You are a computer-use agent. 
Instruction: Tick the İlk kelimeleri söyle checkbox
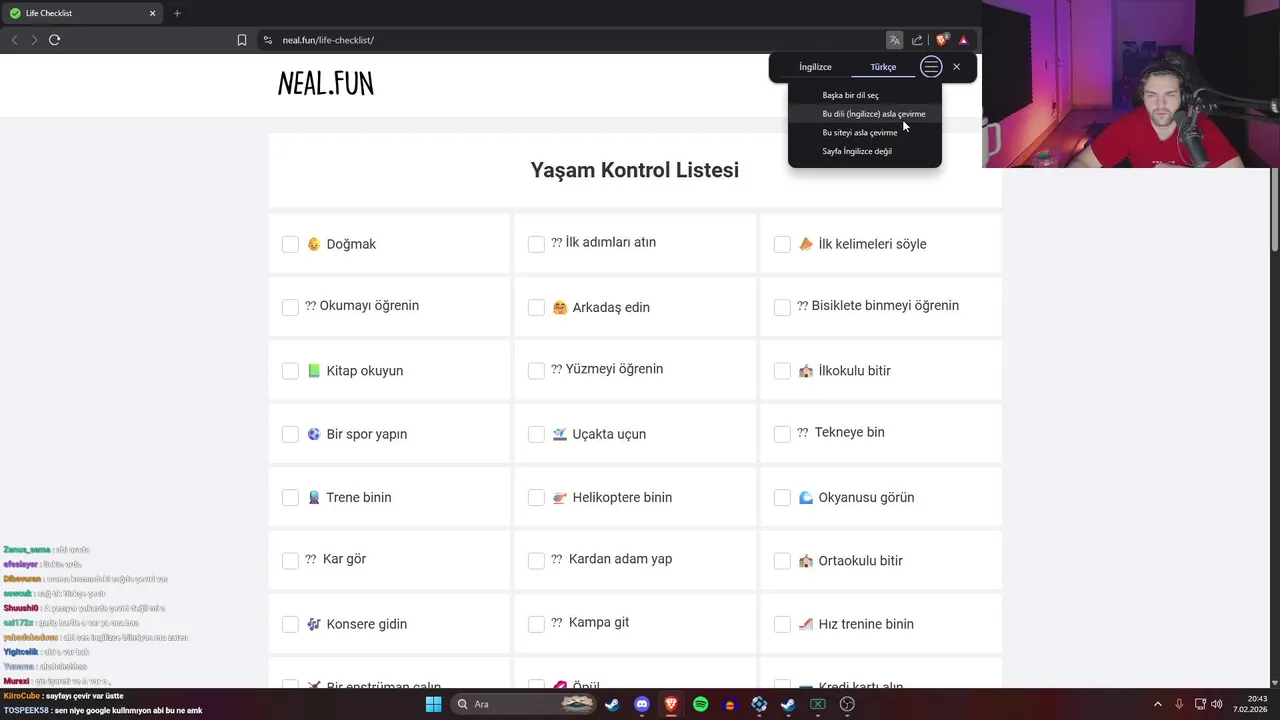point(782,244)
